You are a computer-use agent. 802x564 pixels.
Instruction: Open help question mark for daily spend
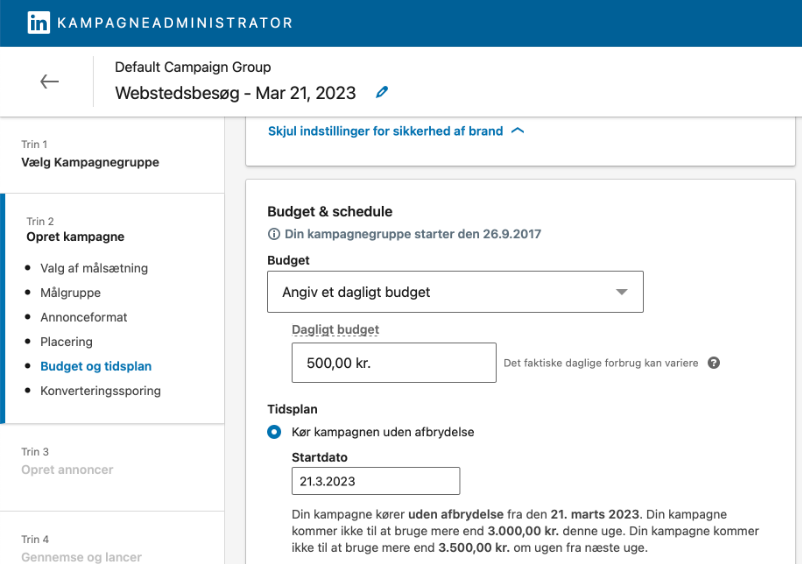pyautogui.click(x=714, y=363)
